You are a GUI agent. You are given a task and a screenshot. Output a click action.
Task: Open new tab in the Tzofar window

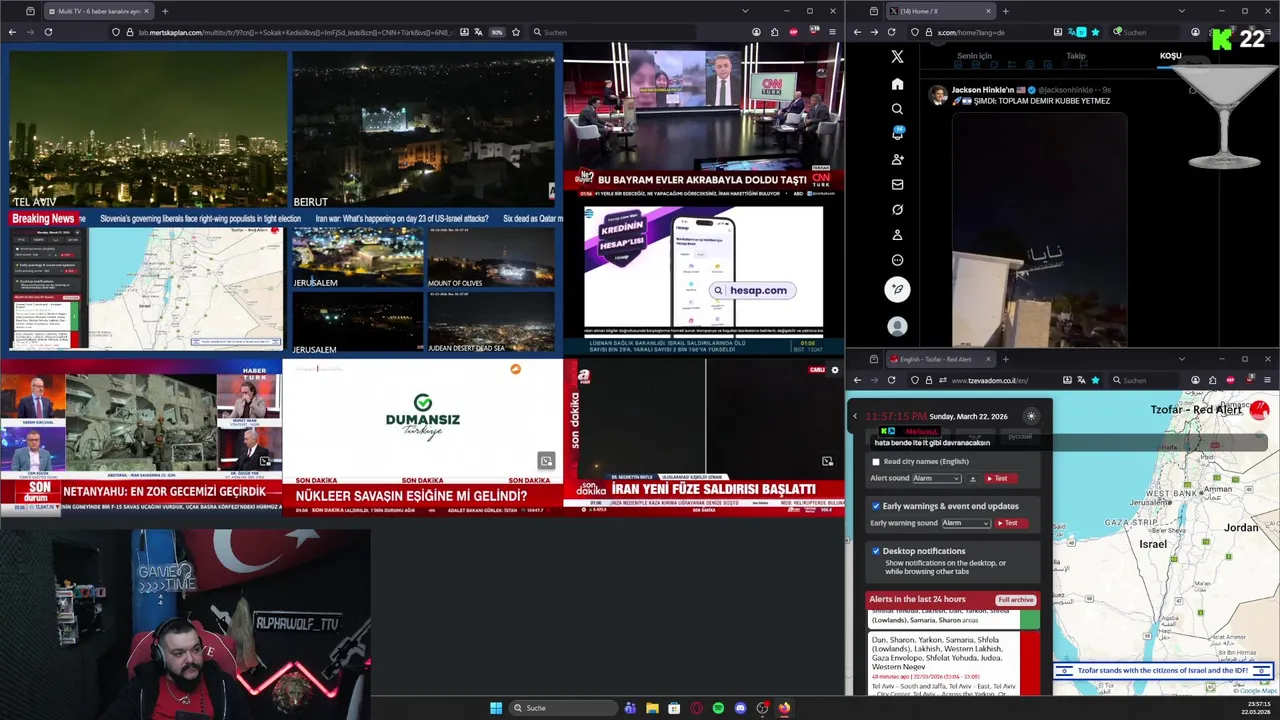[1005, 359]
